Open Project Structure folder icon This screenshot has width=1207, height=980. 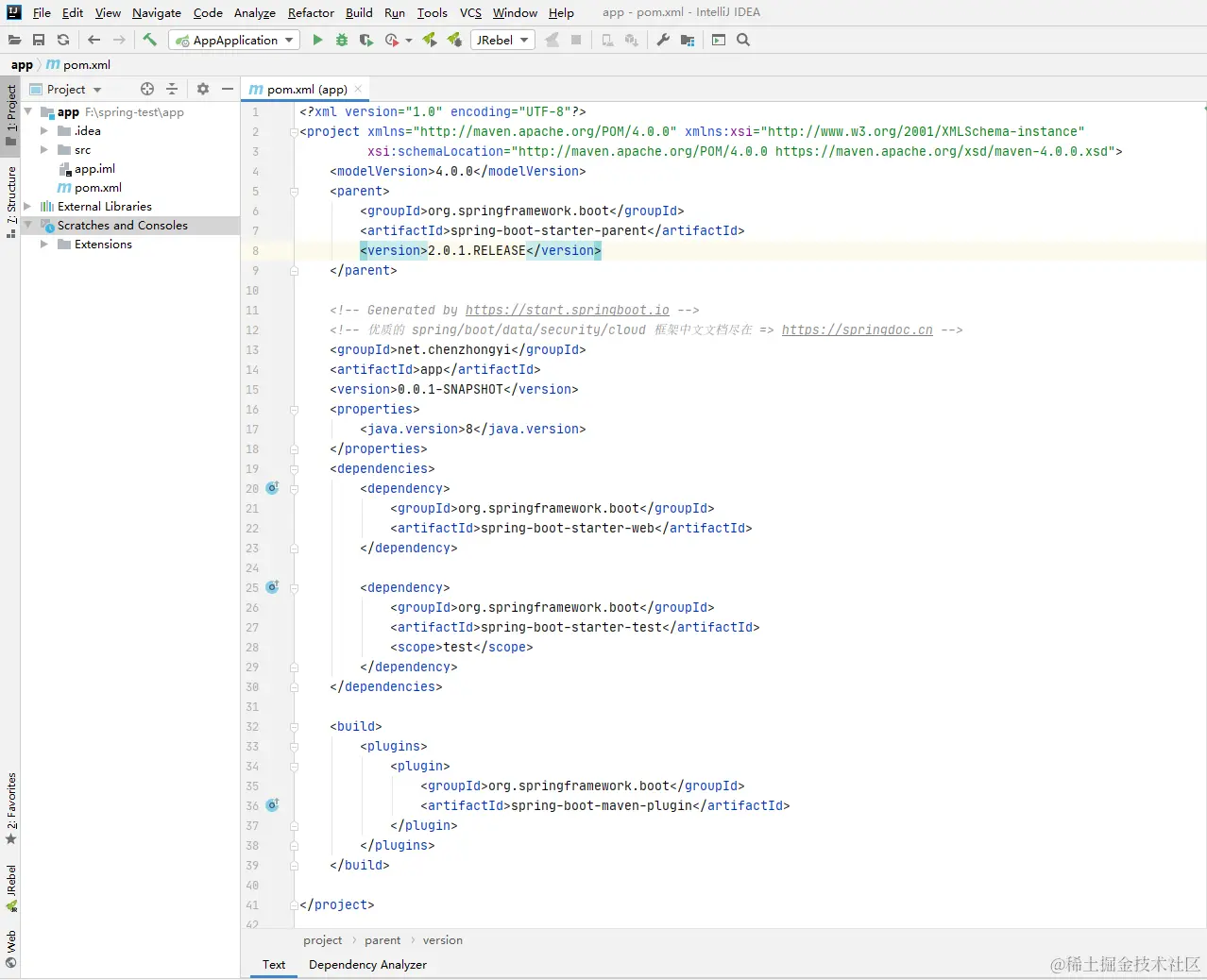(688, 40)
